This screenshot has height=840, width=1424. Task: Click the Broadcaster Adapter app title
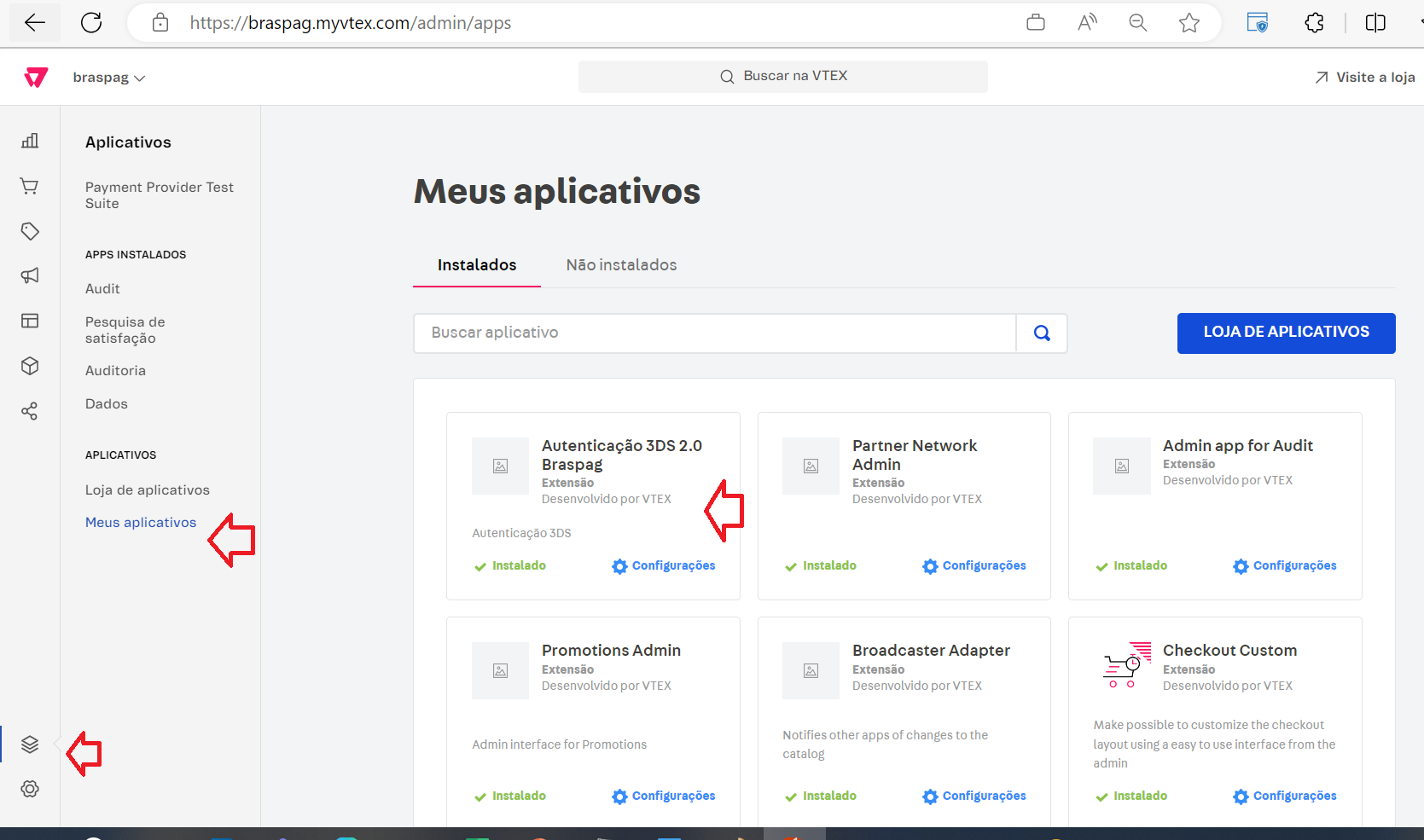click(931, 651)
